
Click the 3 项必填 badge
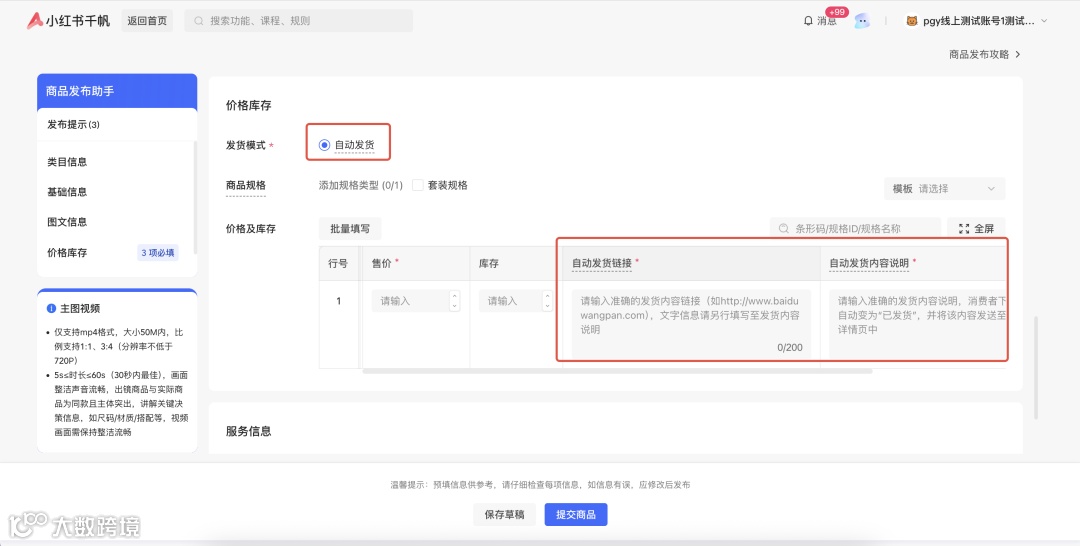[158, 253]
